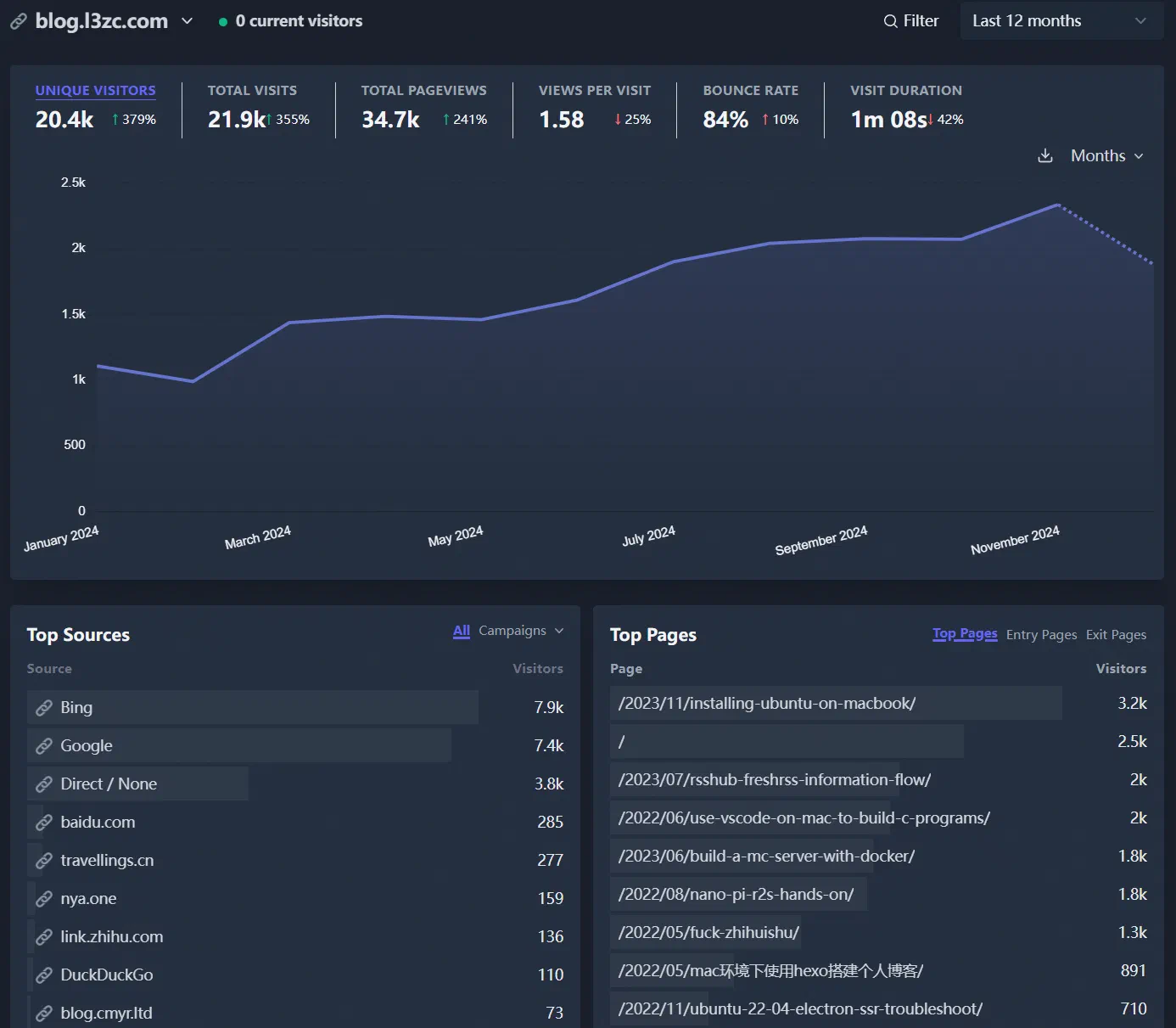Expand the Months interval dropdown
The height and width of the screenshot is (1028, 1176).
[1106, 156]
